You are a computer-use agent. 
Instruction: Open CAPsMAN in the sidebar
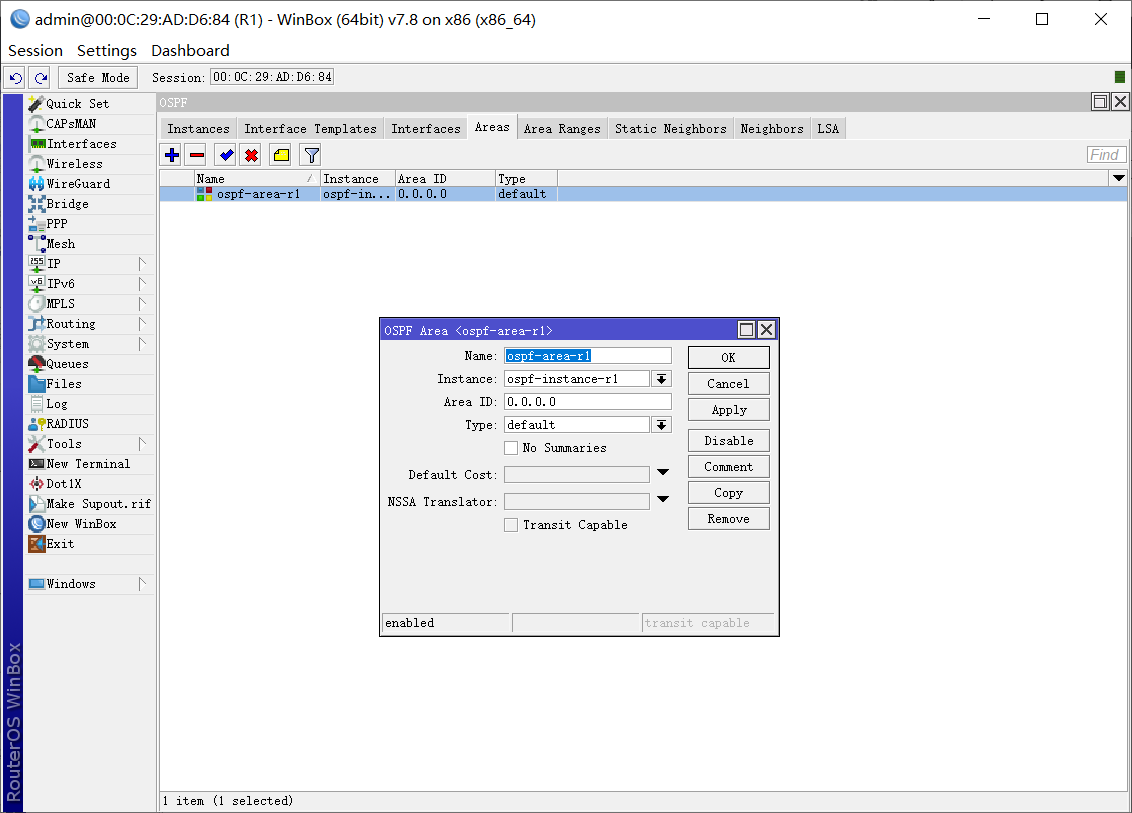click(x=90, y=123)
